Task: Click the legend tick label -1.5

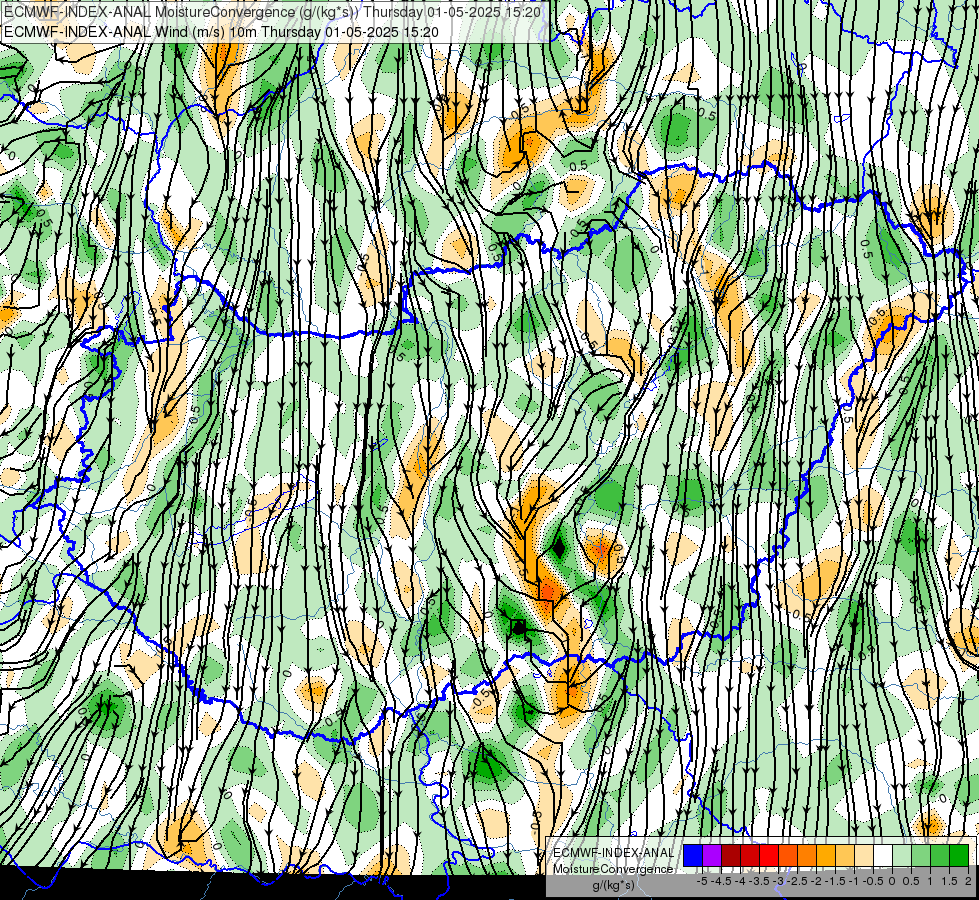Action: pyautogui.click(x=835, y=881)
